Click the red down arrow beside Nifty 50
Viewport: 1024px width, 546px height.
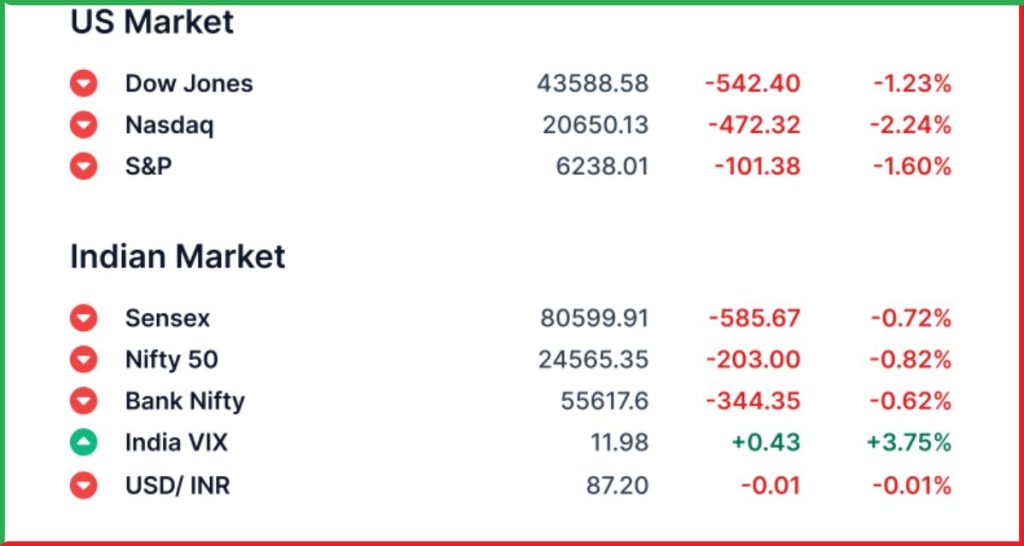tap(84, 359)
